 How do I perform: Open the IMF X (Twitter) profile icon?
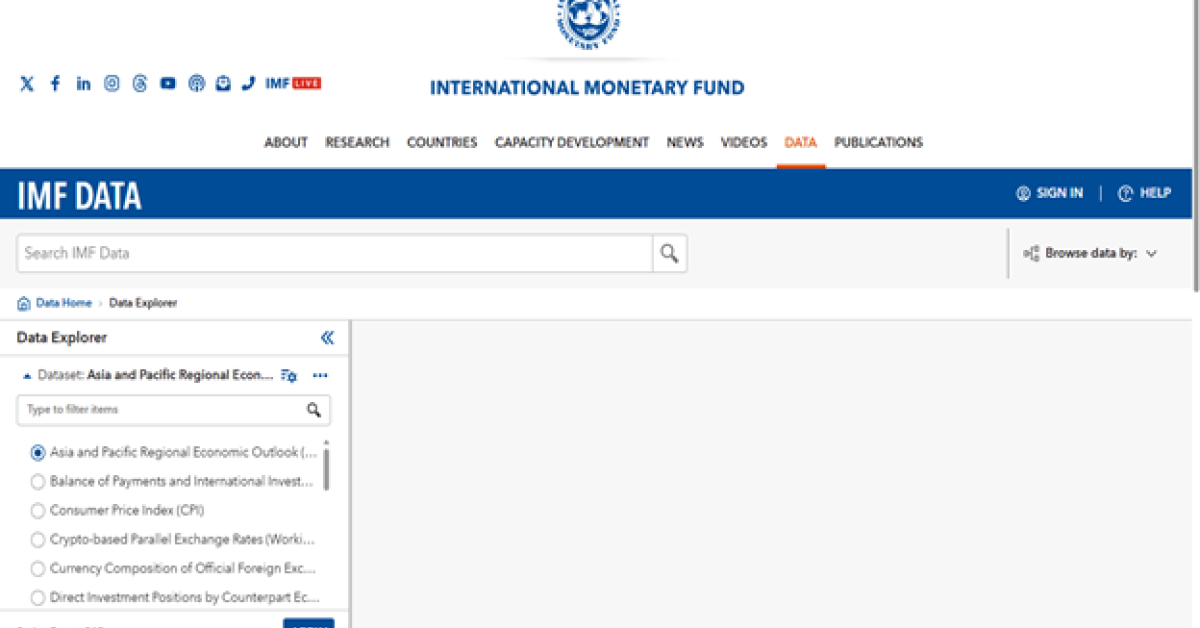click(26, 83)
